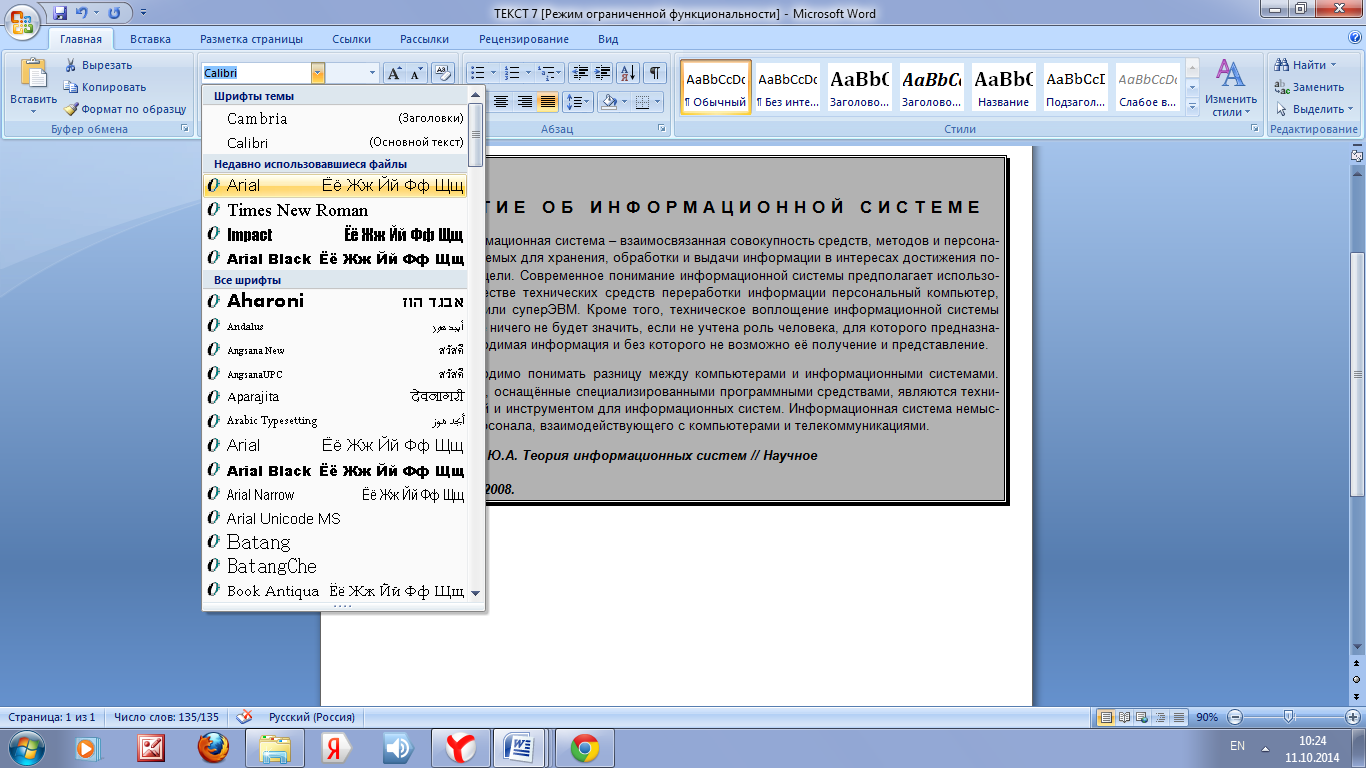Image resolution: width=1366 pixels, height=768 pixels.
Task: Click the font list scrollbar thumb
Action: 476,135
